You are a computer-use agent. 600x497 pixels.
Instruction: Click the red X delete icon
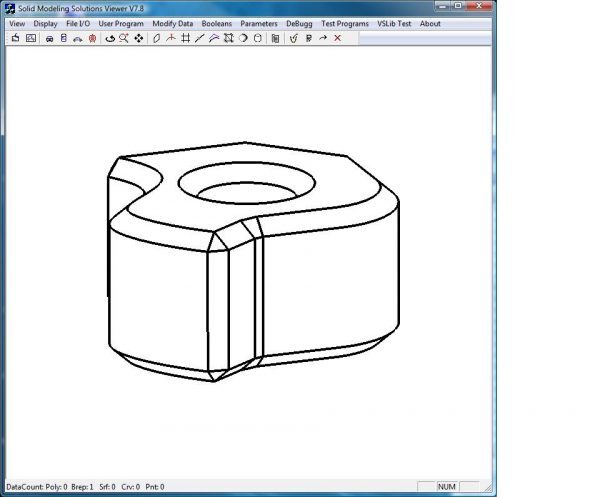tap(337, 38)
